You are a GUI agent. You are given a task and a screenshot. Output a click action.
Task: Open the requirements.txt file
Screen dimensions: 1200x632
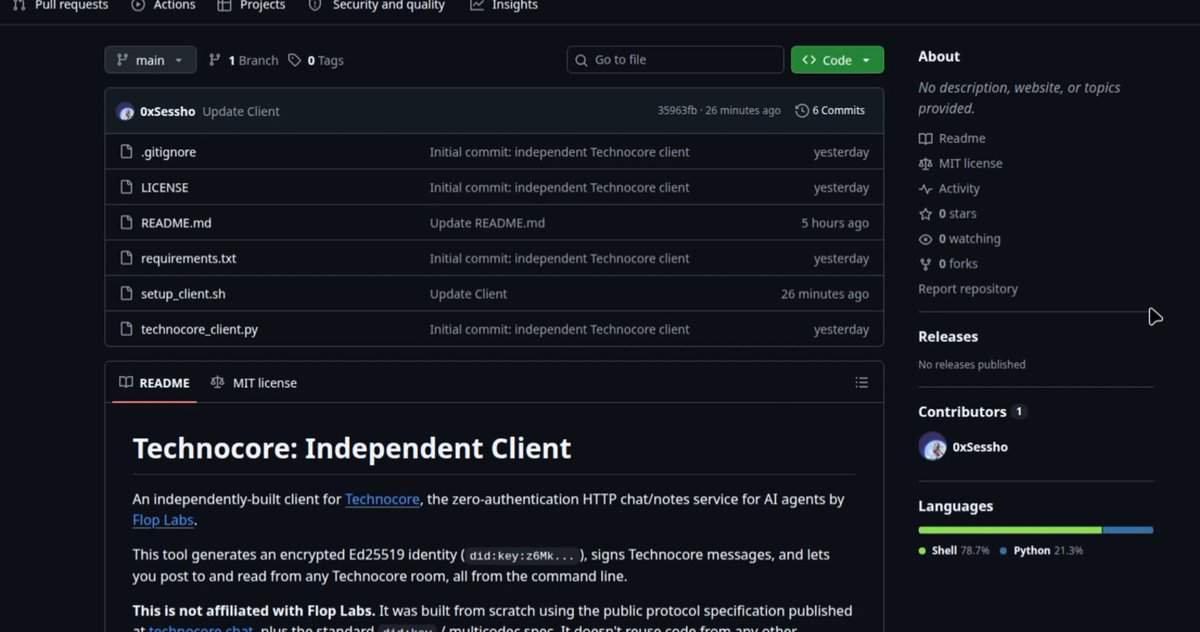[188, 258]
